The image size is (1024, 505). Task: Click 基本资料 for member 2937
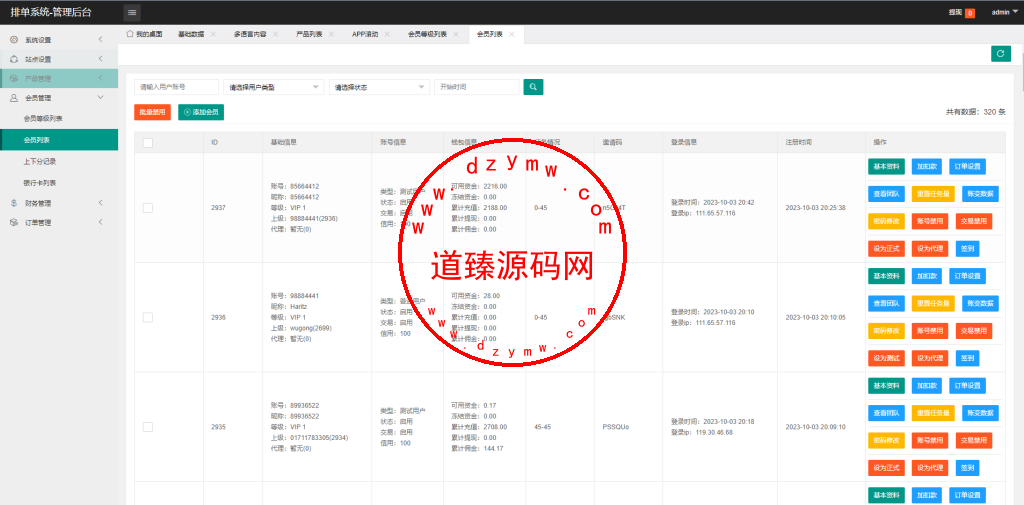[886, 167]
